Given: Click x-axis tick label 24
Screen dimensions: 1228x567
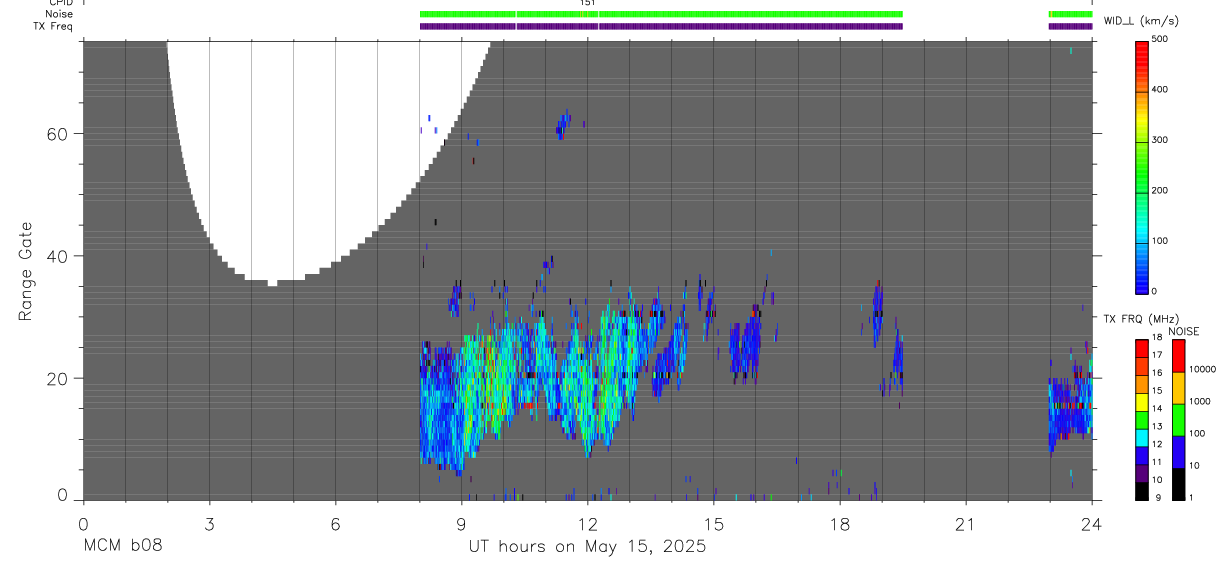Looking at the screenshot, I should (1092, 523).
